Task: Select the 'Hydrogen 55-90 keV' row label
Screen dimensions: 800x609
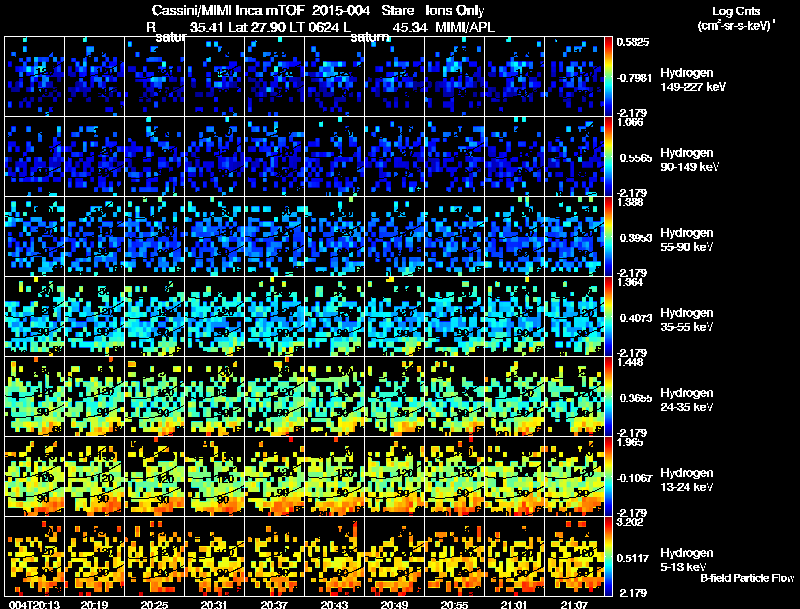Action: 687,240
